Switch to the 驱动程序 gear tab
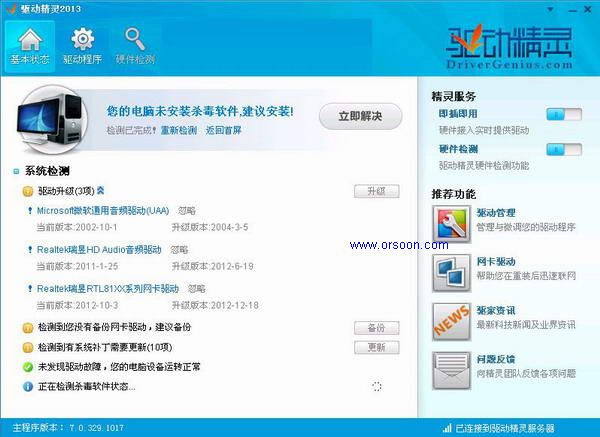Viewport: 600px width, 437px height. click(82, 47)
